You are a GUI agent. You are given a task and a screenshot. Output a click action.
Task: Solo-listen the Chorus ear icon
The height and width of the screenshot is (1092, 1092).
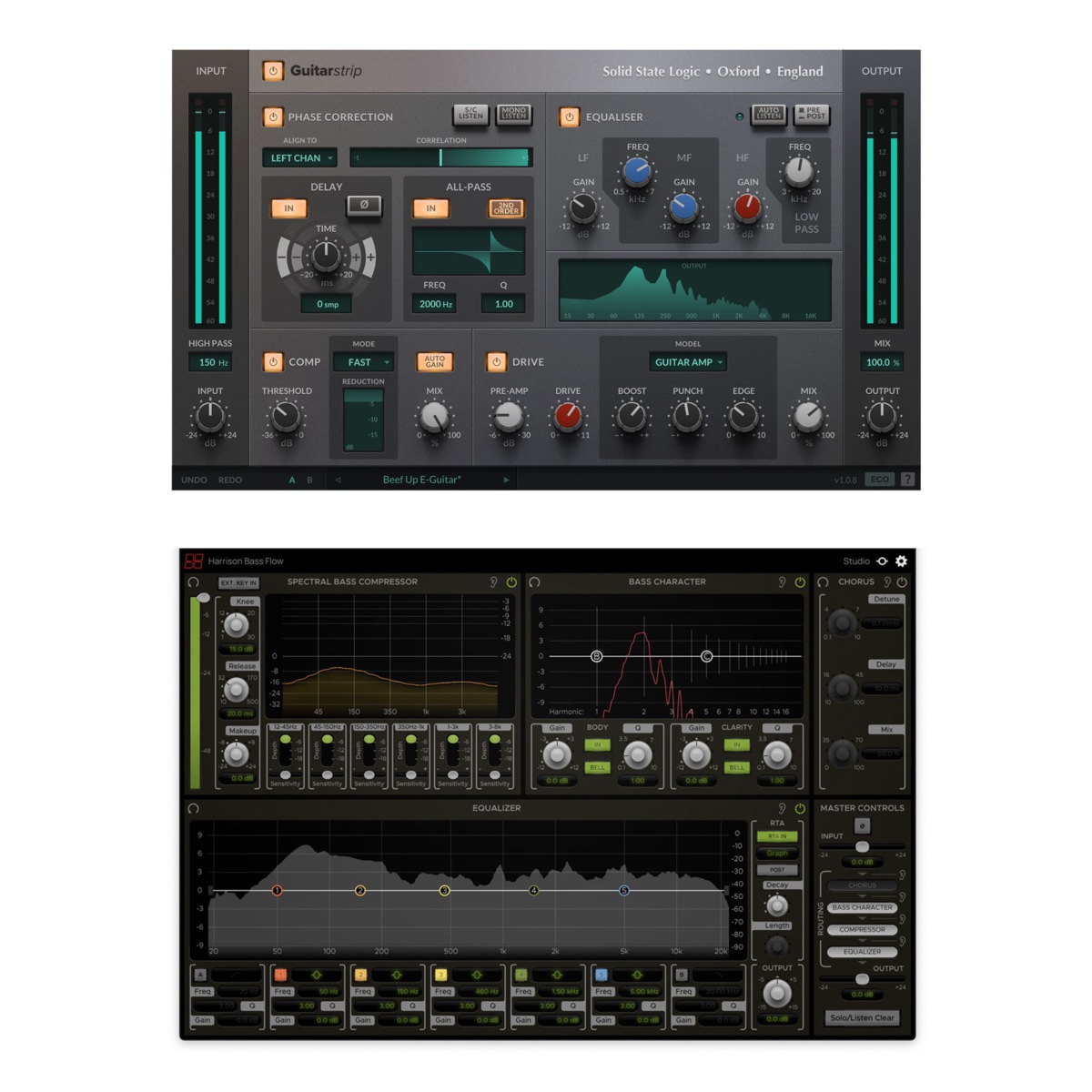(x=887, y=581)
